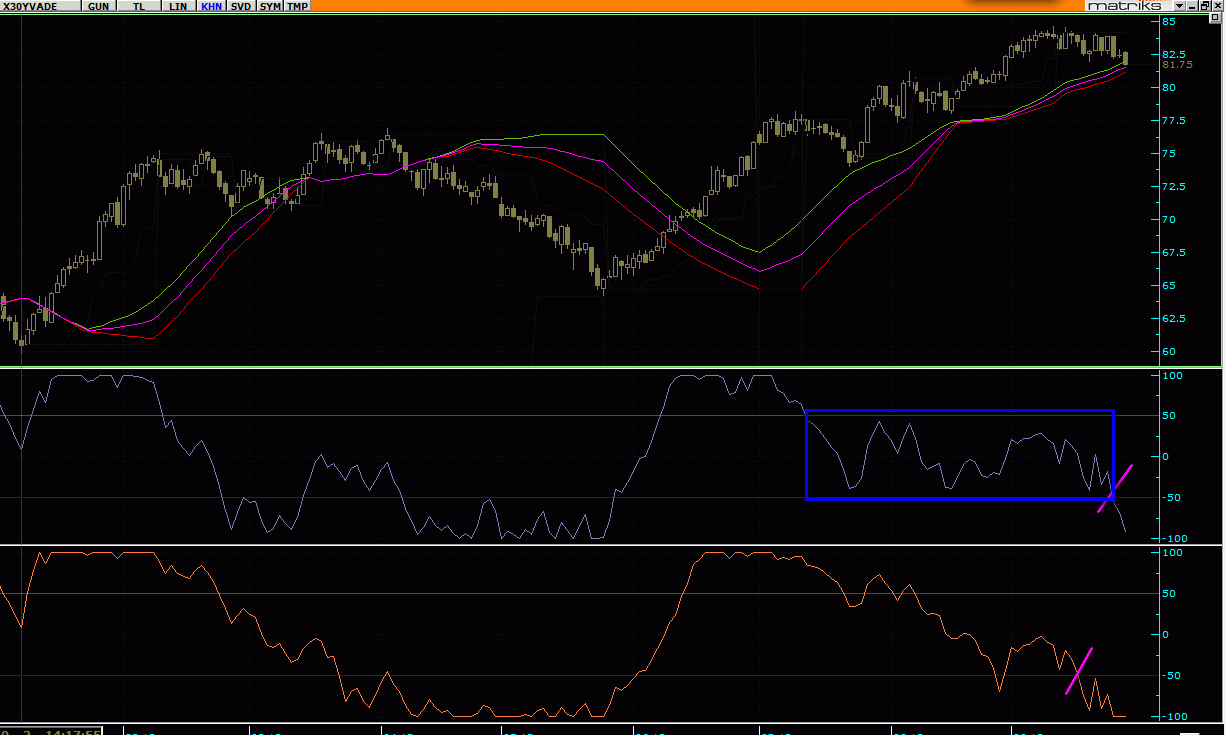
Task: Minimize the Matriks chart window
Action: (1192, 6)
